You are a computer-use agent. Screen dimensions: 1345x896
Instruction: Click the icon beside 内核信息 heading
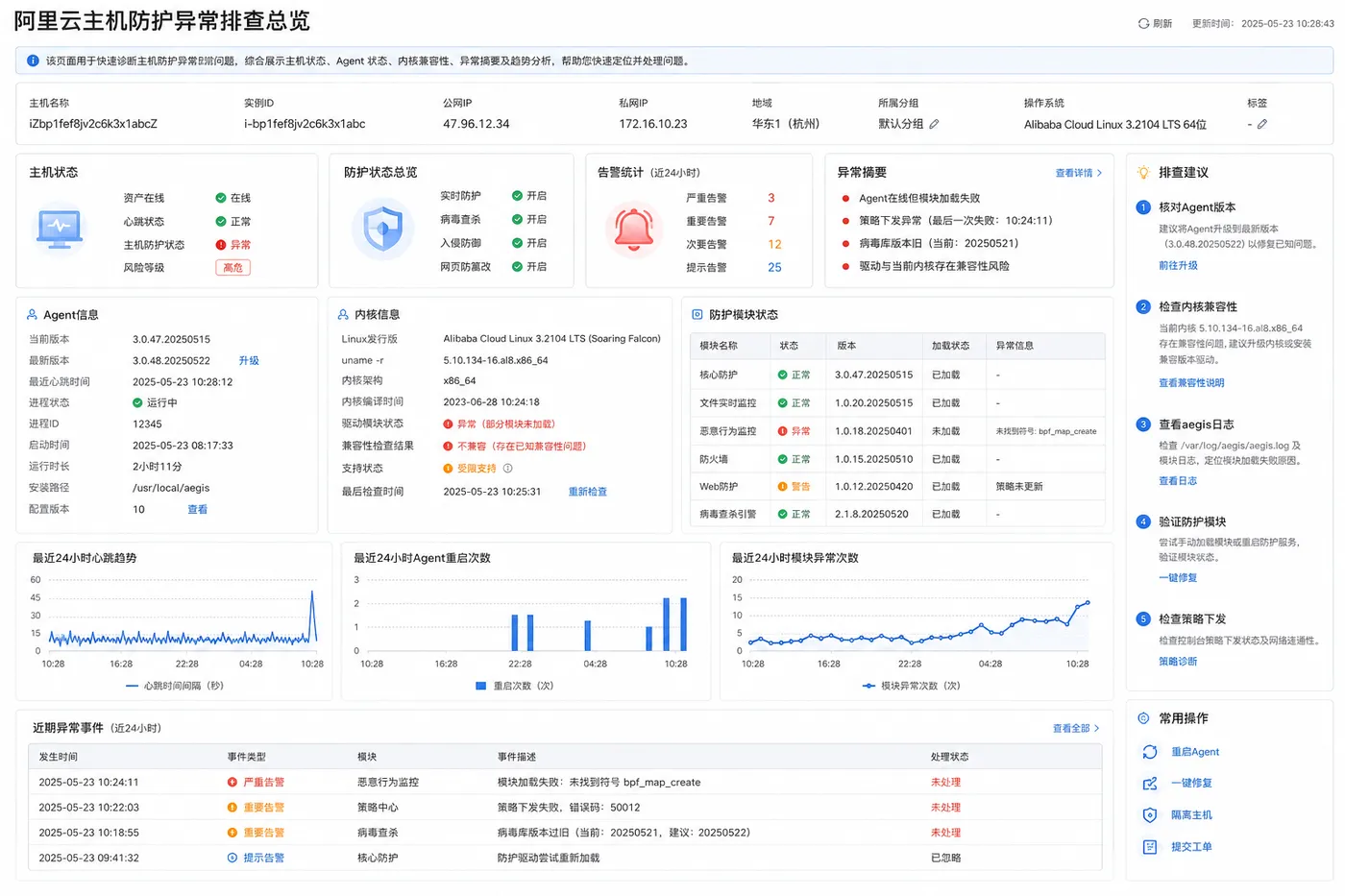click(343, 315)
